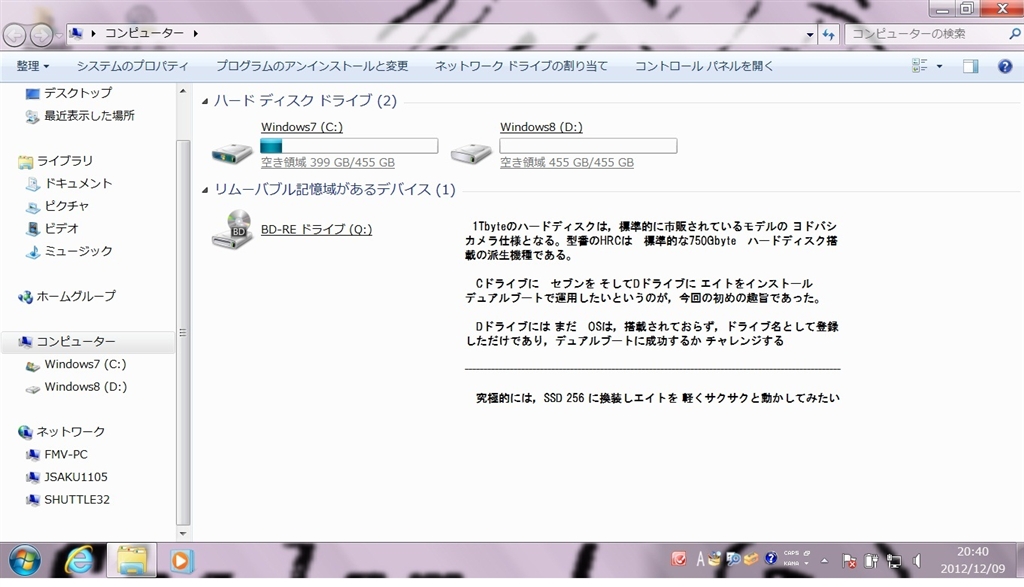Open Help with the question mark icon

click(1005, 66)
